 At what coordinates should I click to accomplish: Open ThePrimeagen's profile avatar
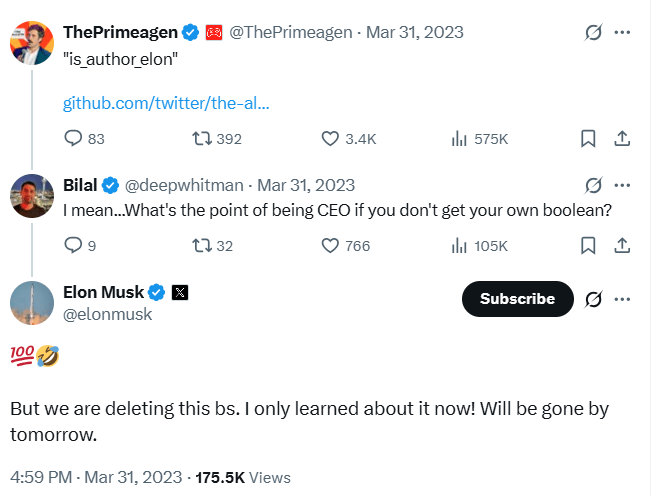(32, 40)
